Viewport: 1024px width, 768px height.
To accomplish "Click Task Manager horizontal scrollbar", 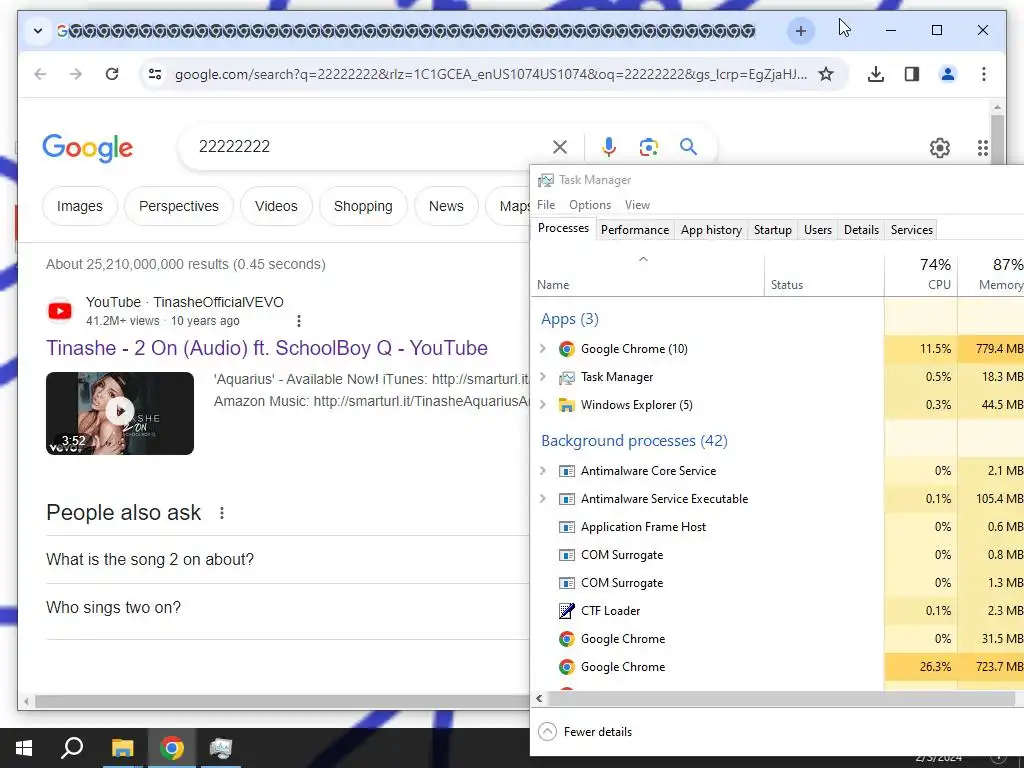I will (x=780, y=699).
